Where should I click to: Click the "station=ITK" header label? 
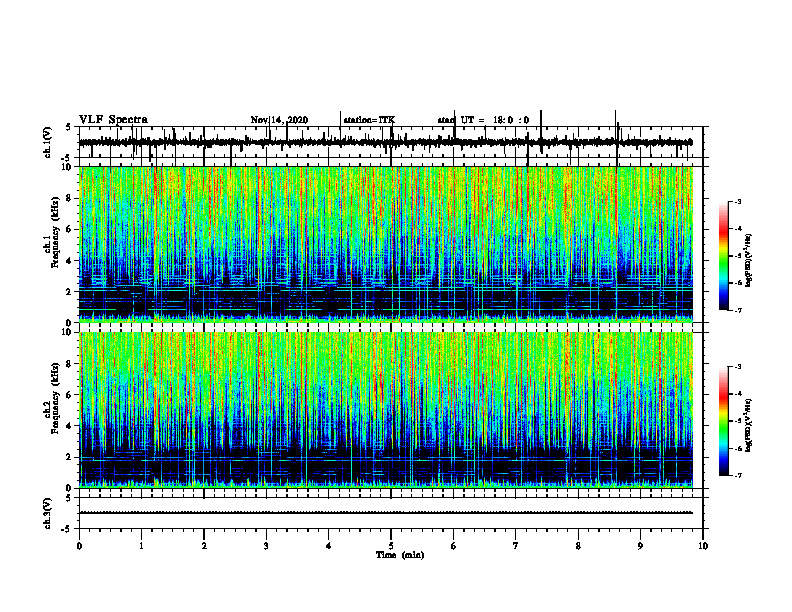click(x=369, y=120)
